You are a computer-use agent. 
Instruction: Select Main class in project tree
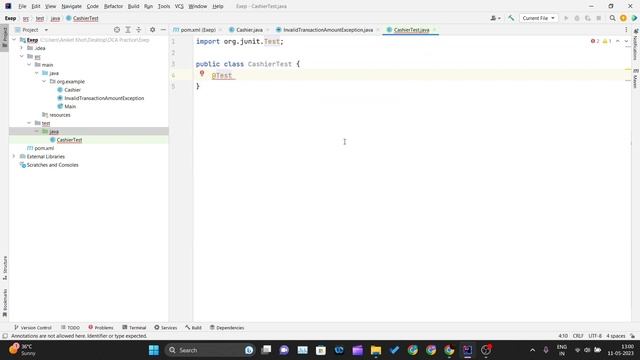pos(70,107)
